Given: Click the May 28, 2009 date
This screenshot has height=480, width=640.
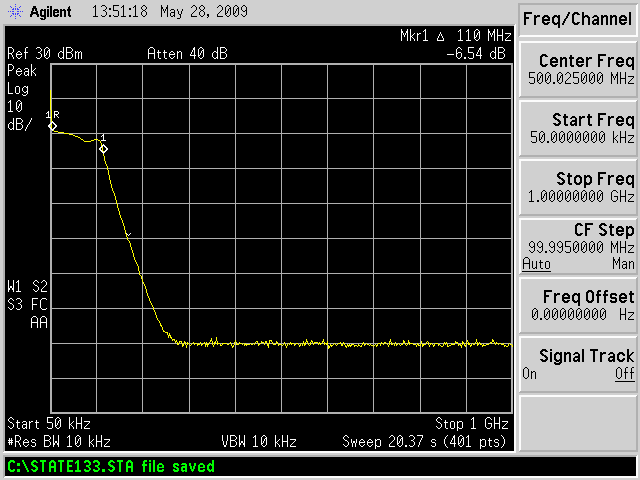Looking at the screenshot, I should pyautogui.click(x=204, y=11).
